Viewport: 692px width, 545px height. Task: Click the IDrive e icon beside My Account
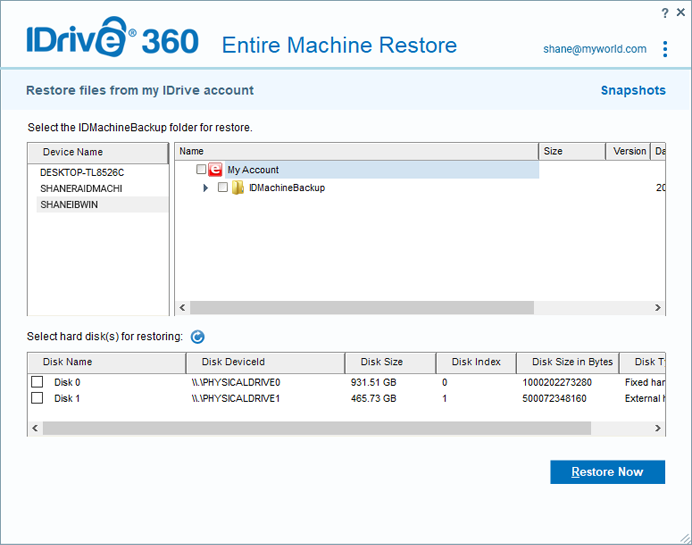[x=215, y=169]
